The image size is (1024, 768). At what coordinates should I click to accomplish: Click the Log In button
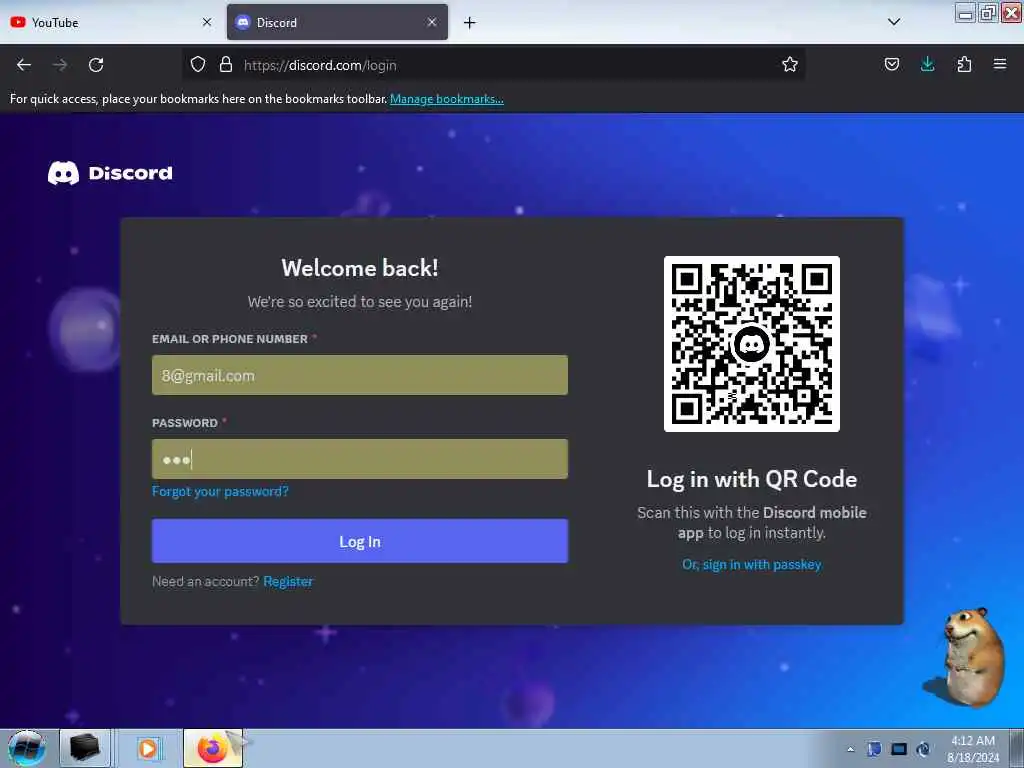coord(360,541)
